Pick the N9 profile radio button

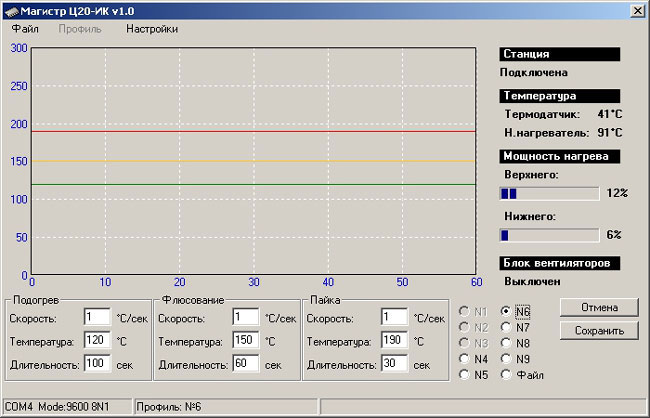(506, 358)
